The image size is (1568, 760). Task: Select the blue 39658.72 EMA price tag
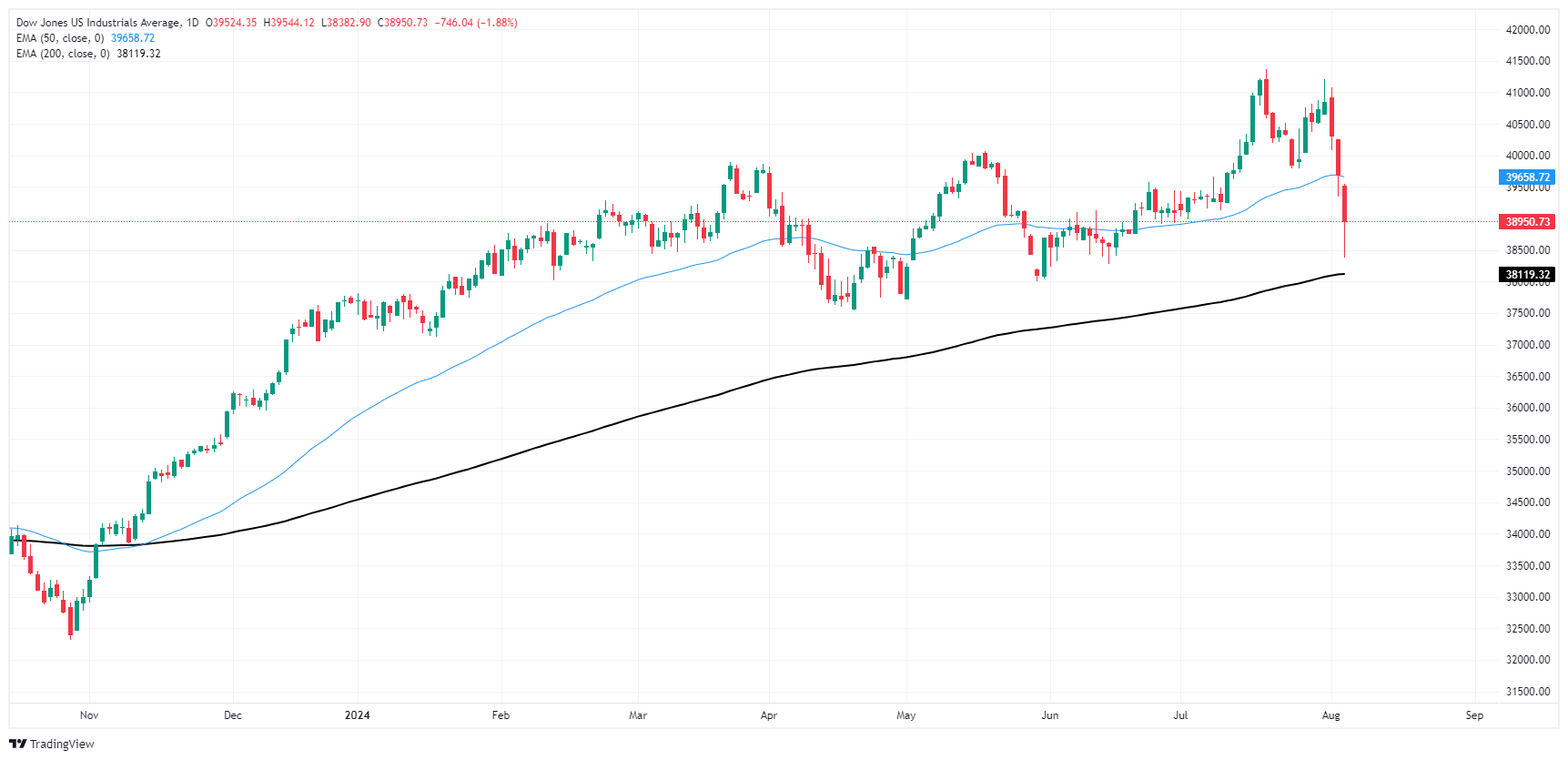click(x=1526, y=177)
